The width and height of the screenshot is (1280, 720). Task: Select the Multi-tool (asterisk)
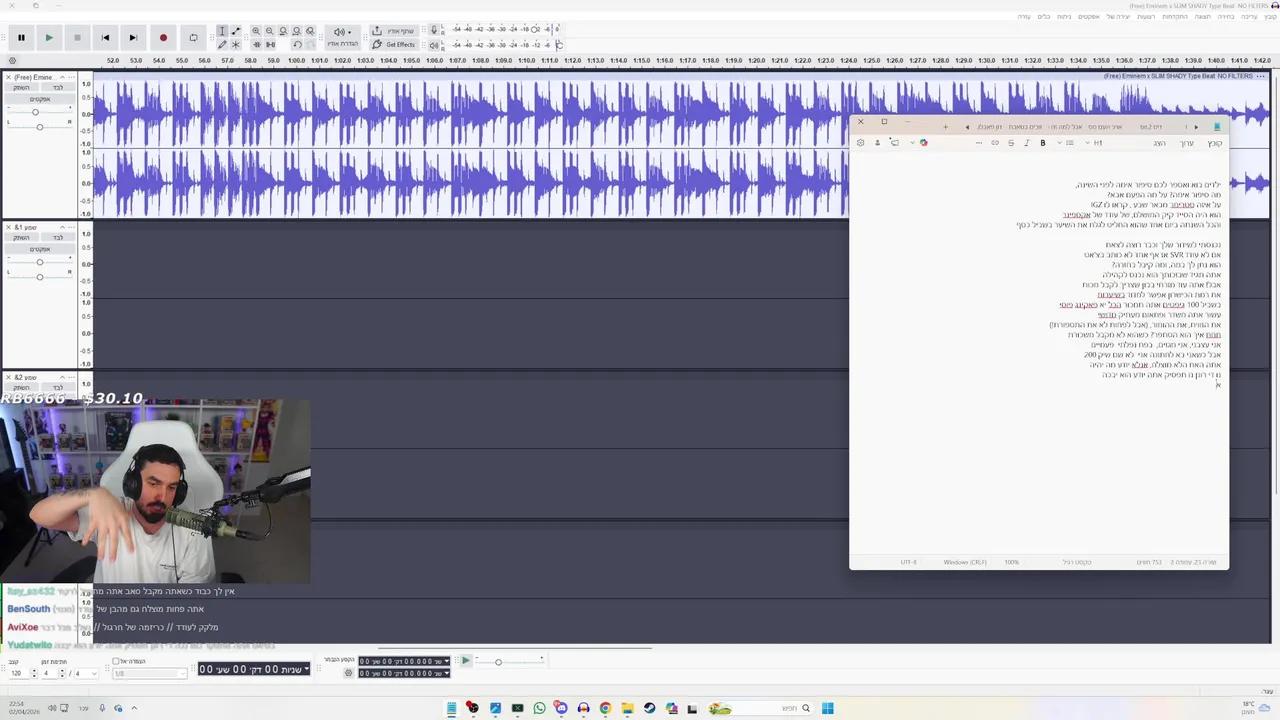pyautogui.click(x=236, y=45)
